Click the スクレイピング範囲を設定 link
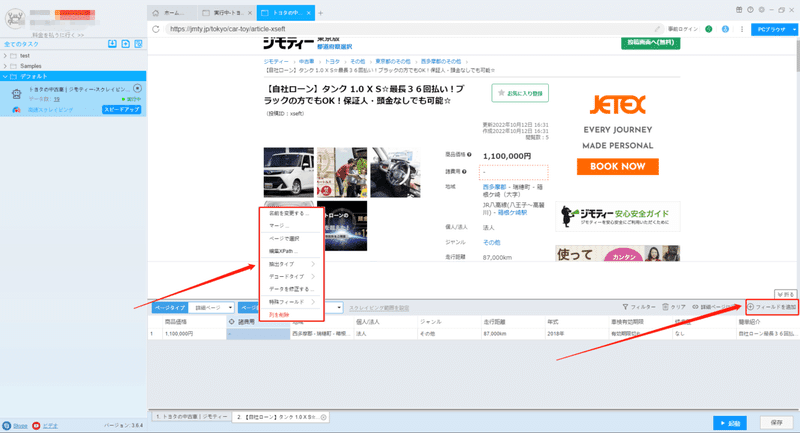This screenshot has width=800, height=433. 379,308
